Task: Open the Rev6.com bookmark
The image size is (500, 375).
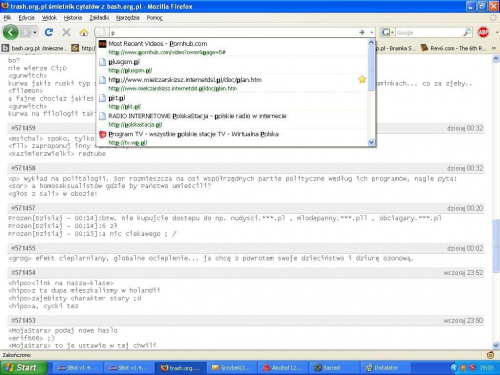Action: point(454,48)
